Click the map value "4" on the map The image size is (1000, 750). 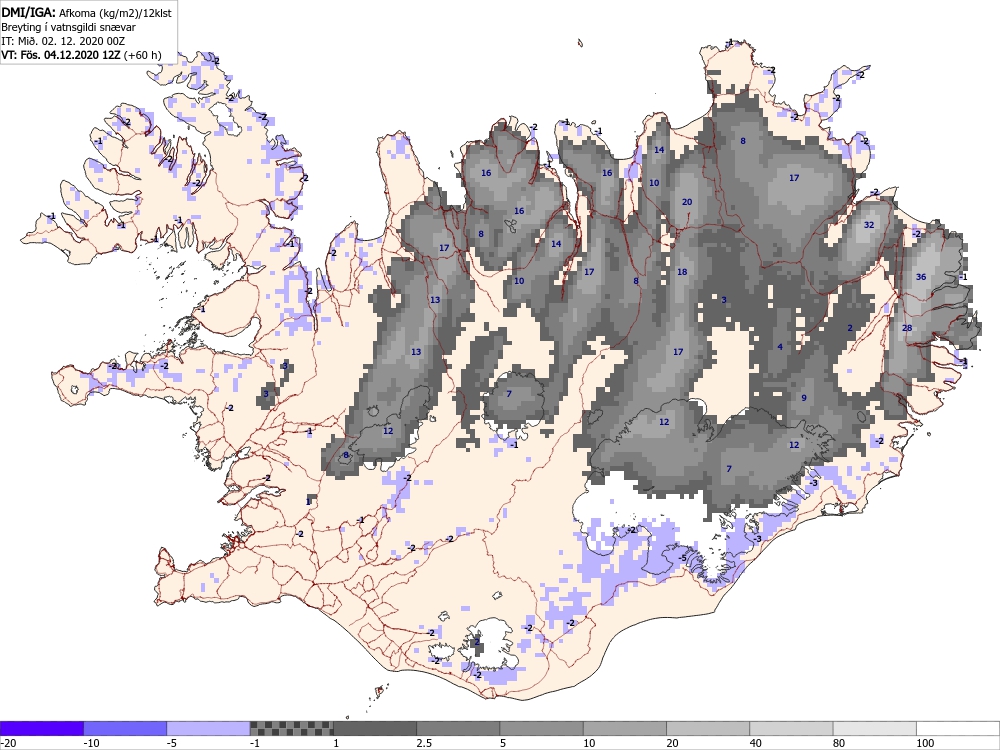click(780, 347)
